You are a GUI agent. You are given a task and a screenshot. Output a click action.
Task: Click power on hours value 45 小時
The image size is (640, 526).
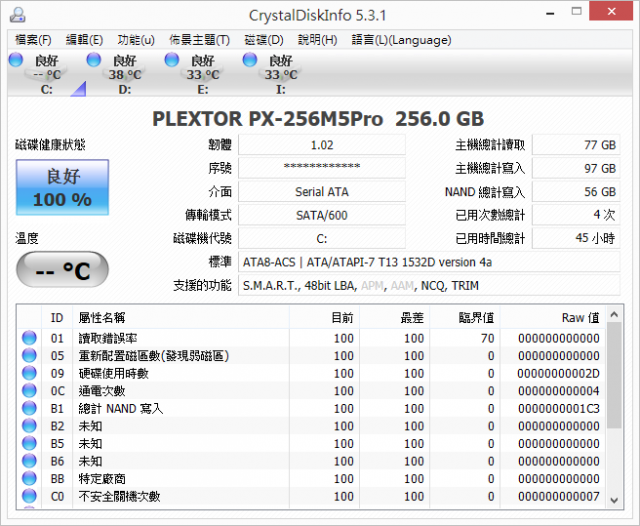576,238
